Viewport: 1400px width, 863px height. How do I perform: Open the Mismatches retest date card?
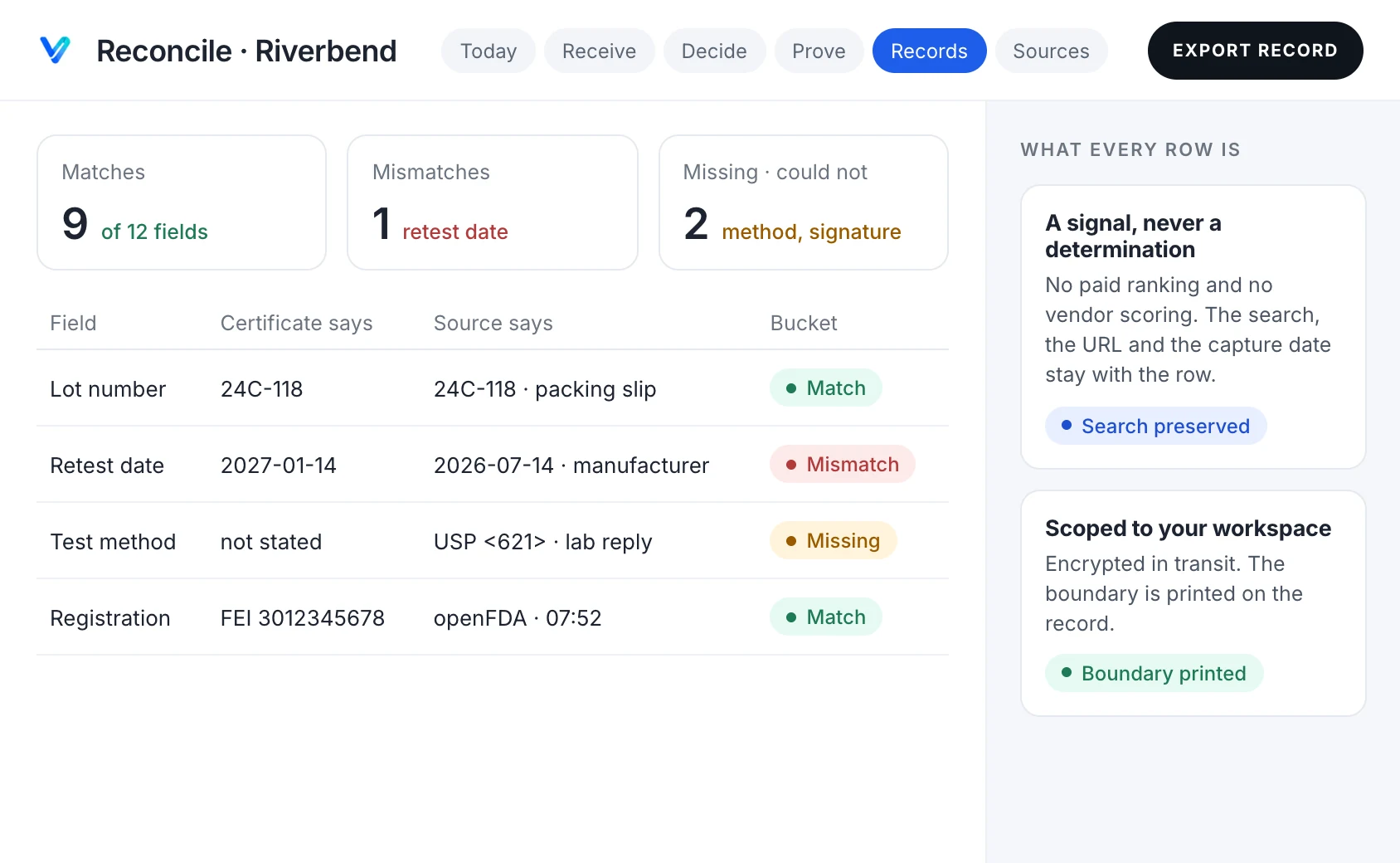(493, 202)
